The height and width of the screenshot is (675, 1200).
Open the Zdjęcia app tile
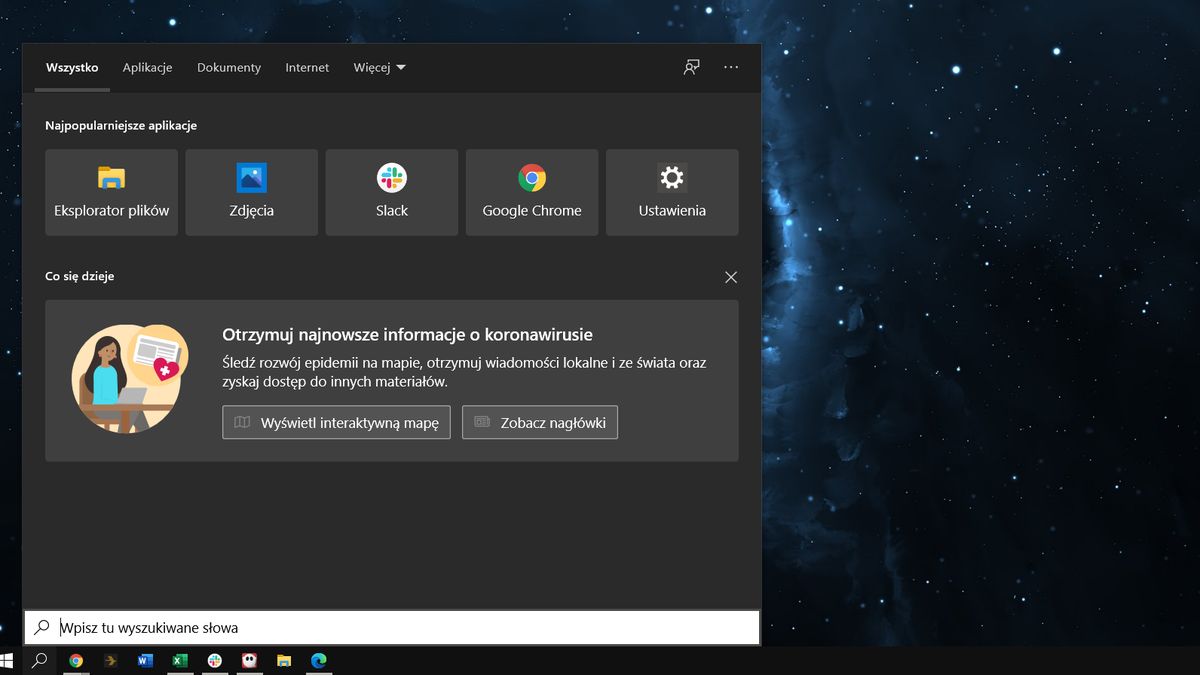[251, 192]
